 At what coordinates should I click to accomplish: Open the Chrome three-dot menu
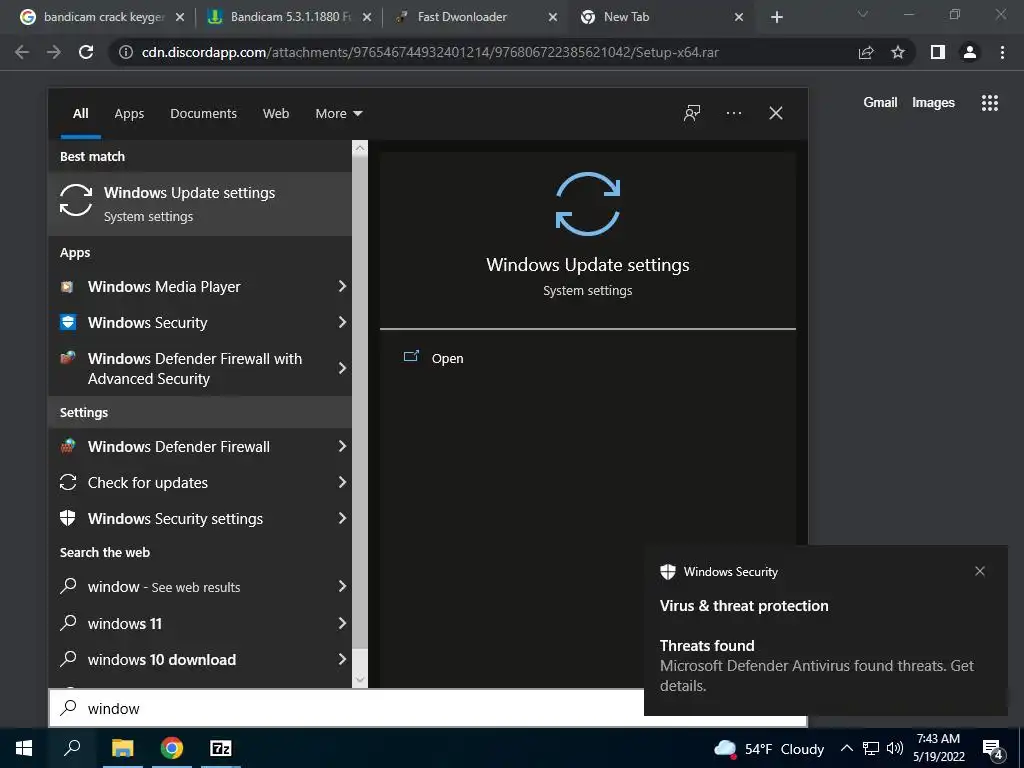pos(1002,52)
